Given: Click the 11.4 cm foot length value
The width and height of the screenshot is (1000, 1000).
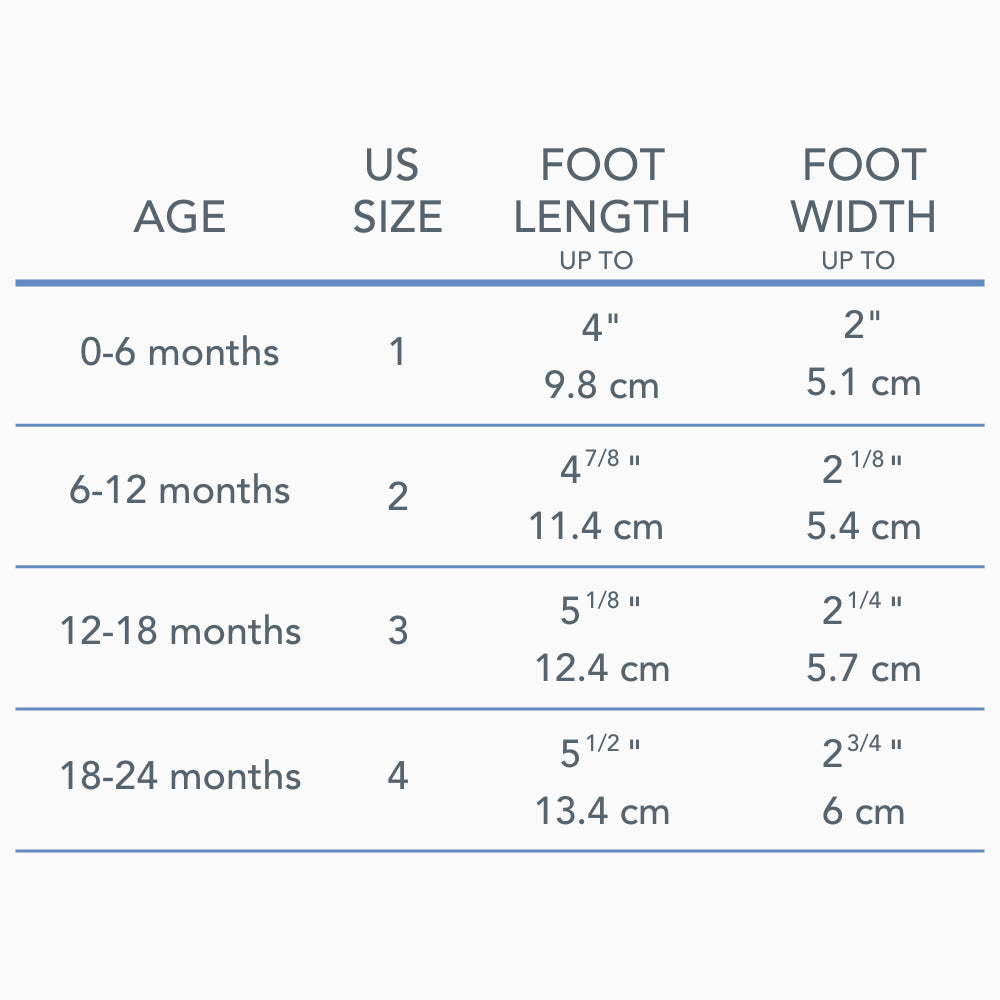Looking at the screenshot, I should coord(596,527).
